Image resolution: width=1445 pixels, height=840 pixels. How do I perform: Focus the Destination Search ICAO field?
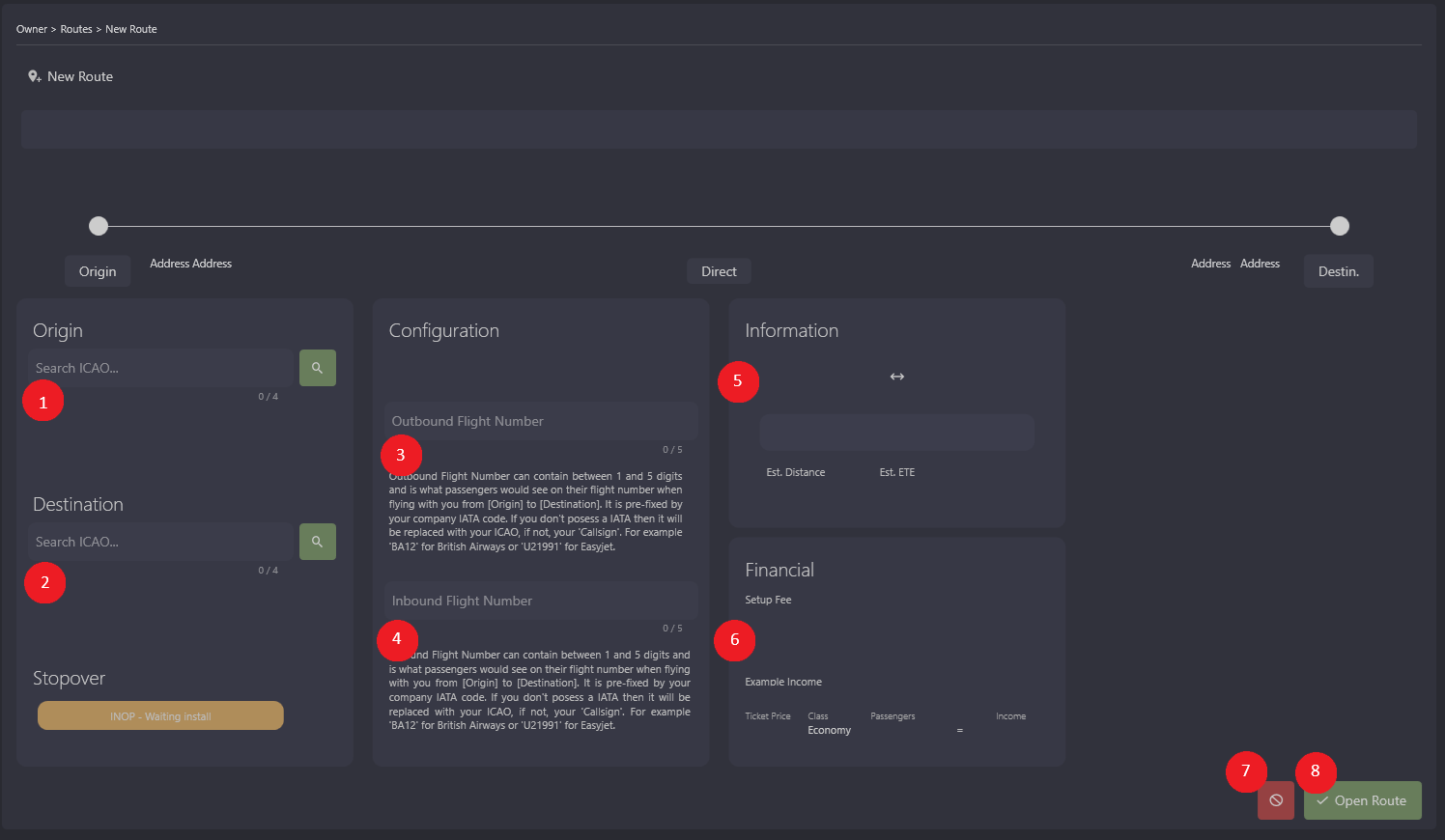coord(160,542)
